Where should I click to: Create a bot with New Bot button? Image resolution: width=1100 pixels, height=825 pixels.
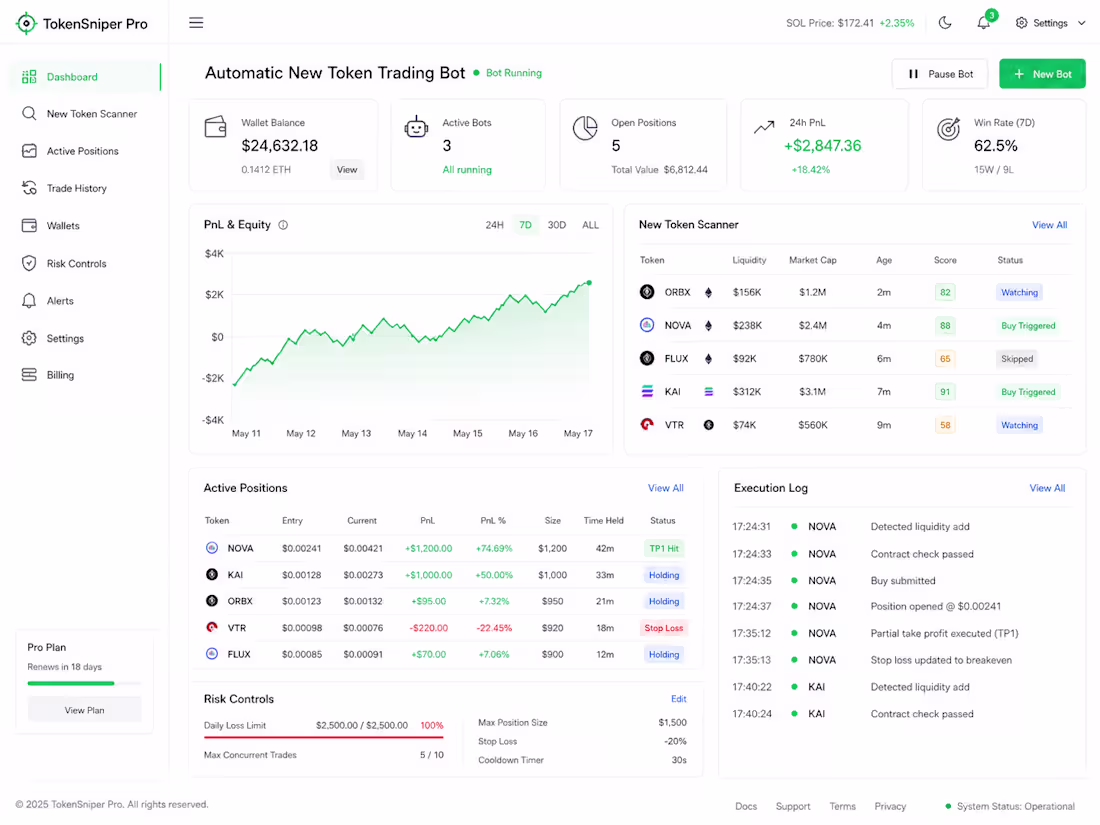pos(1042,74)
